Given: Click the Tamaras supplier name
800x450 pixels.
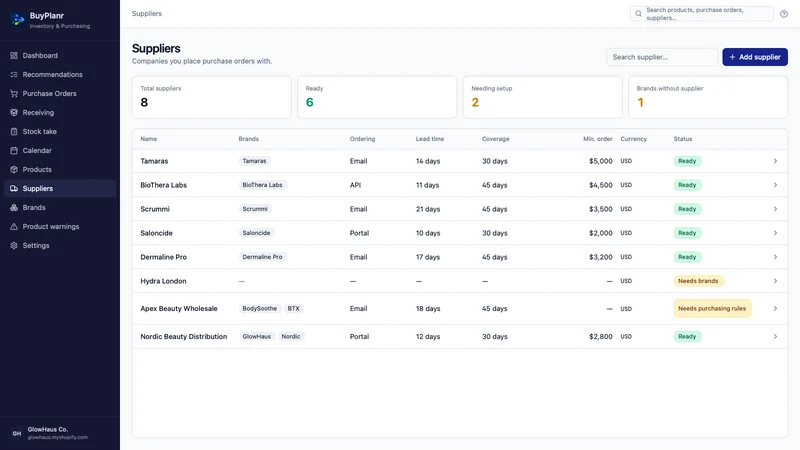Looking at the screenshot, I should pyautogui.click(x=154, y=161).
